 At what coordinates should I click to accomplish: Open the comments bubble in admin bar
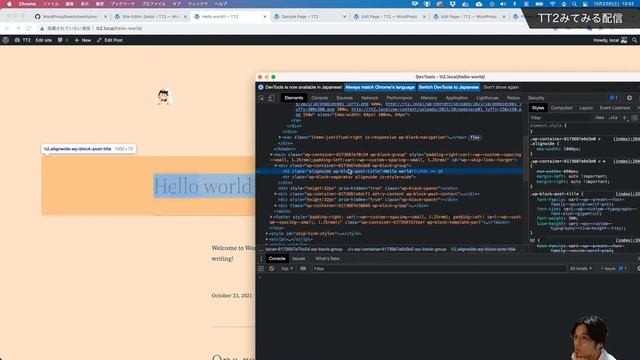60,40
